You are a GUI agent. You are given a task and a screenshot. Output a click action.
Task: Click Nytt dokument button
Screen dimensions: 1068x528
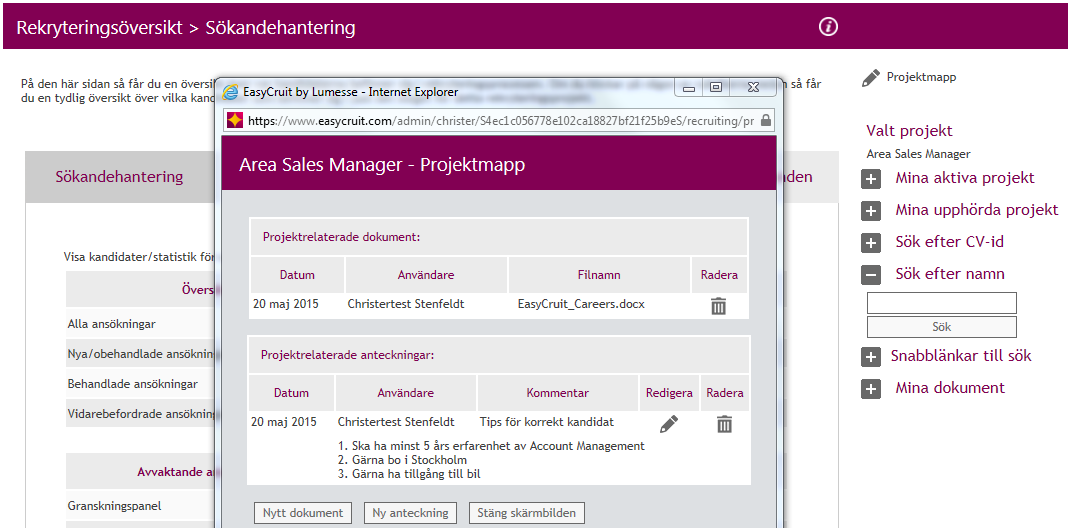[x=303, y=513]
